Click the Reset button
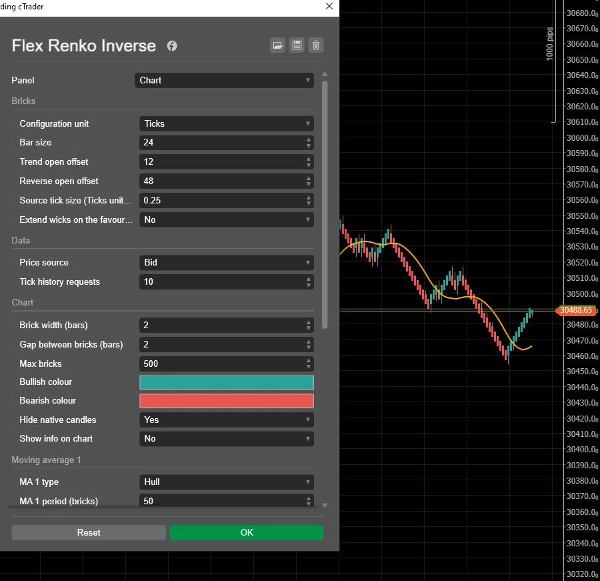The width and height of the screenshot is (600, 581). [89, 533]
